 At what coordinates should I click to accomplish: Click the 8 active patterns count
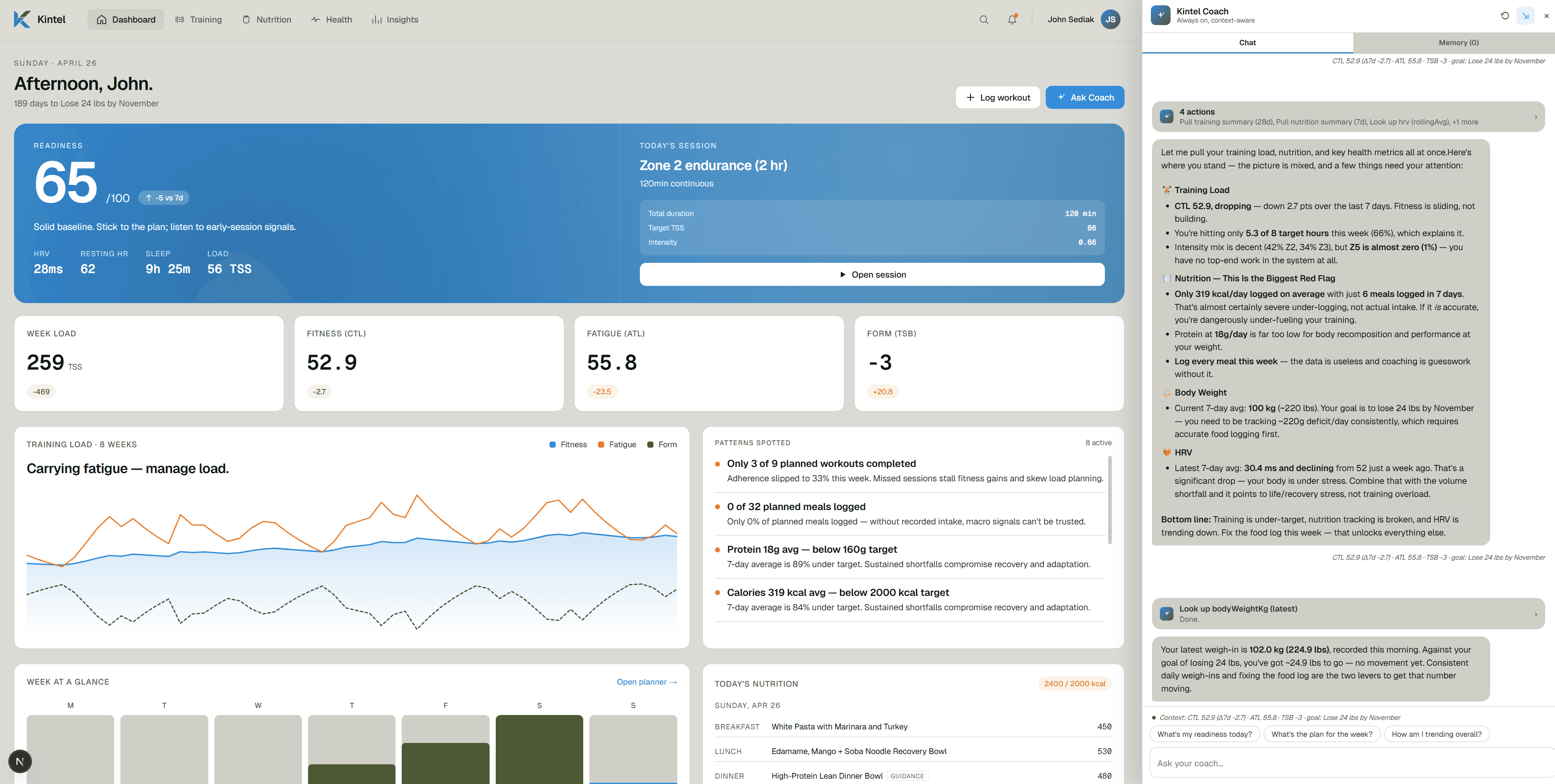1098,442
